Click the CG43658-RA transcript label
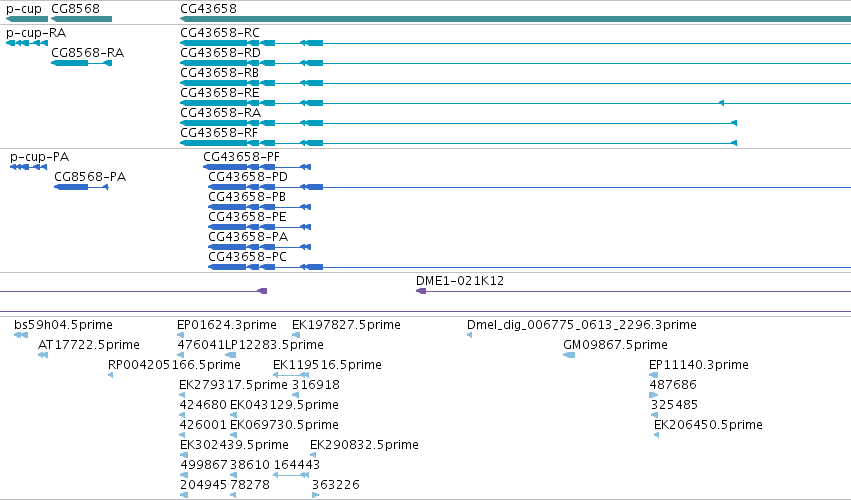Viewport: 851px width, 500px height. pyautogui.click(x=220, y=112)
